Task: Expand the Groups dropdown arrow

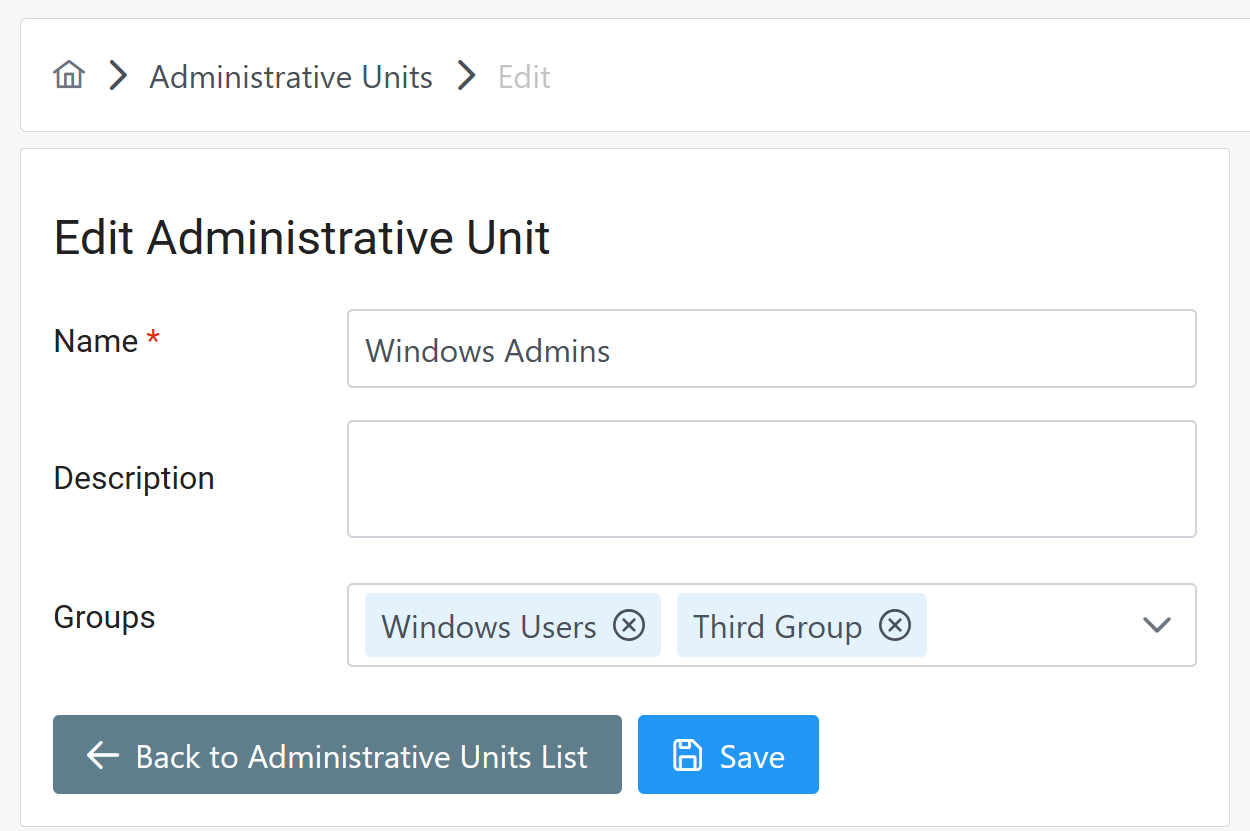Action: (x=1156, y=625)
